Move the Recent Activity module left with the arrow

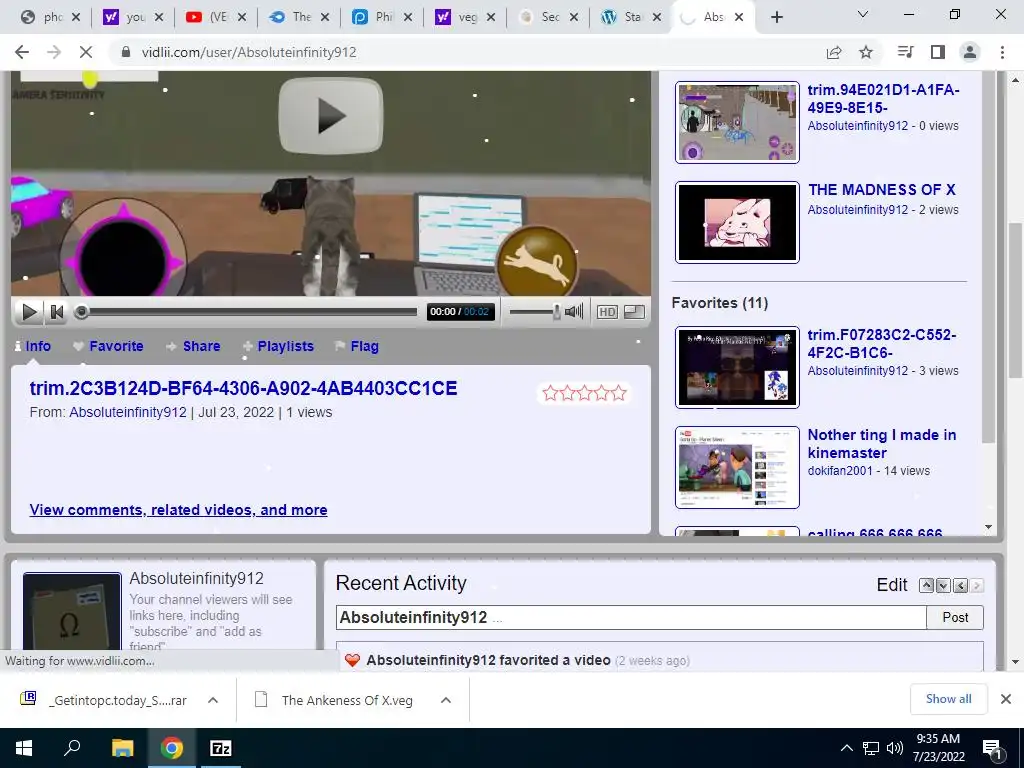click(960, 585)
